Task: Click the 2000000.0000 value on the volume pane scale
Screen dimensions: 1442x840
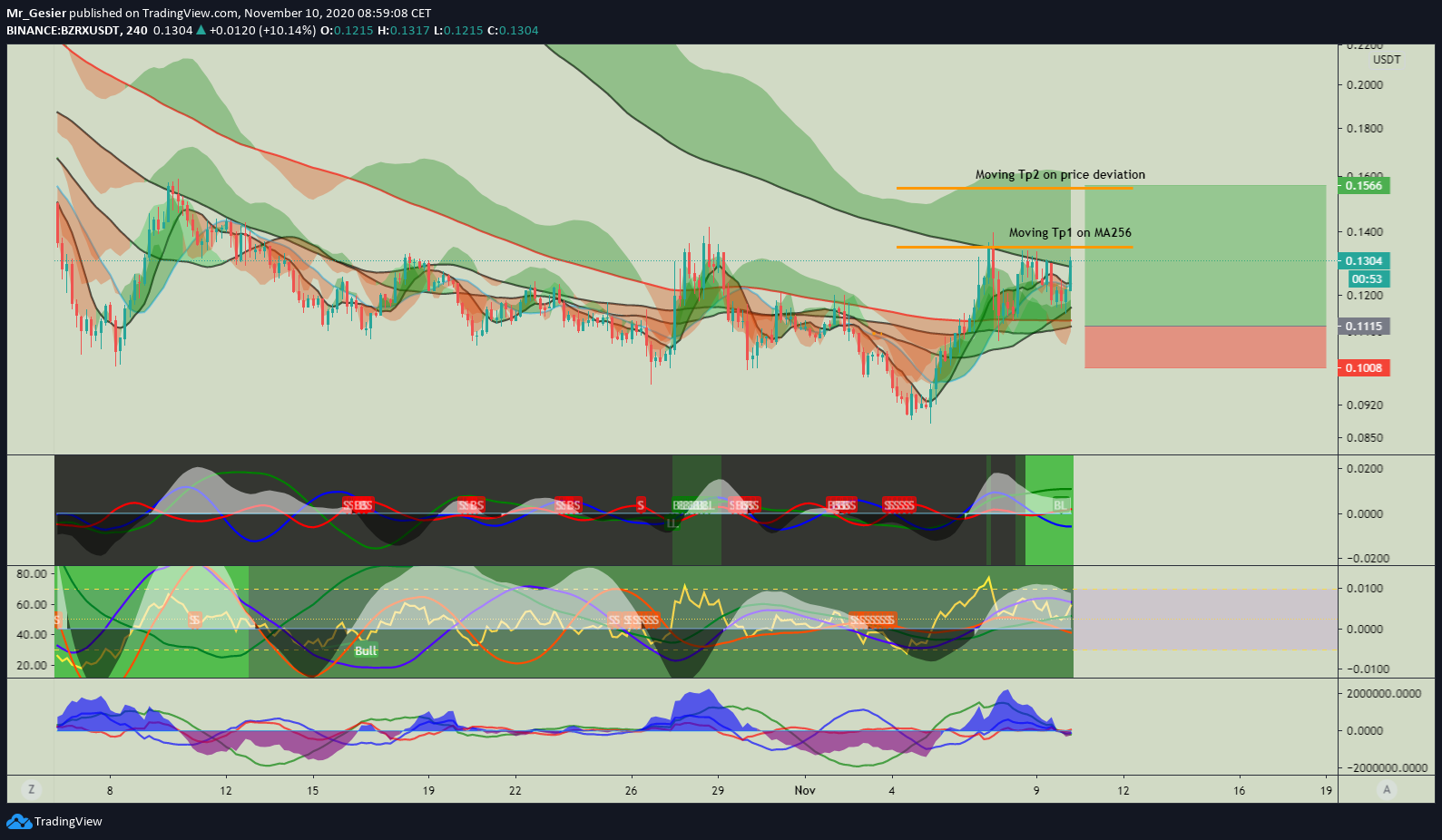Action: click(1383, 694)
